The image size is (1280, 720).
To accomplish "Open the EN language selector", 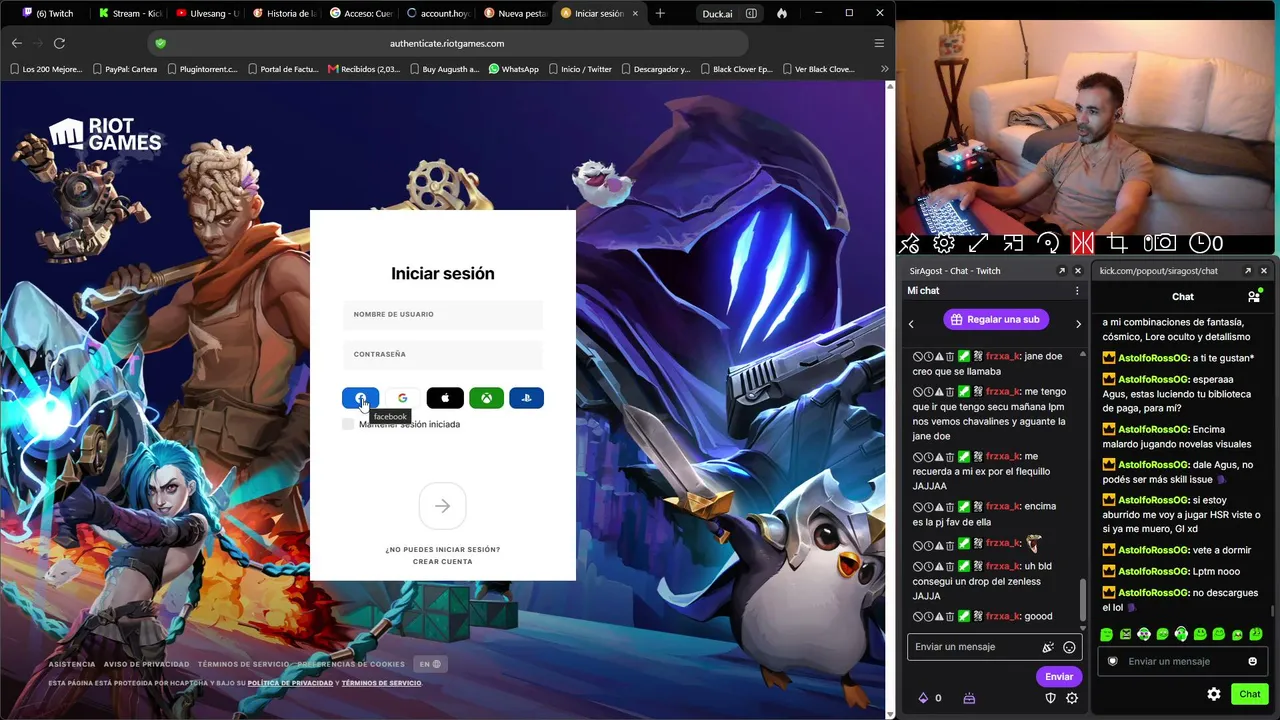I will tap(430, 664).
